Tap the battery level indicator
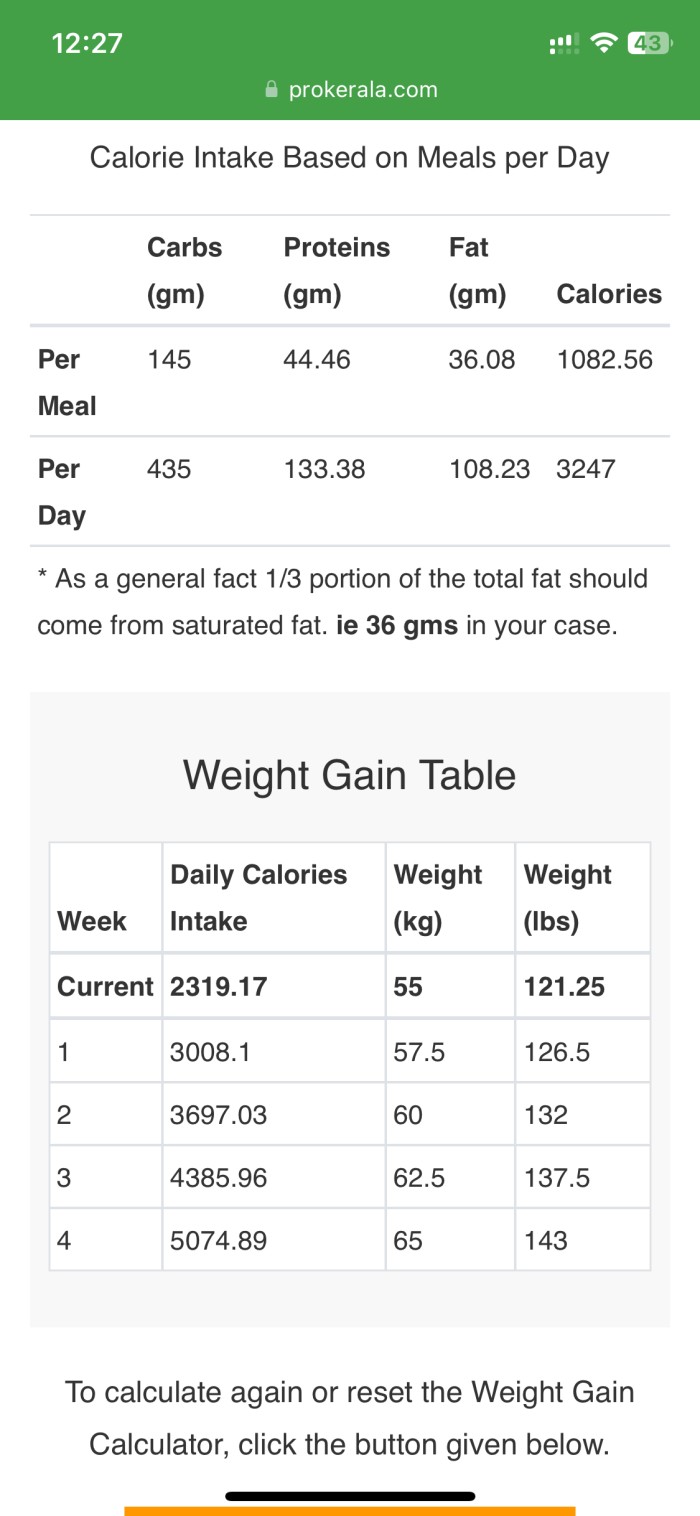 coord(649,43)
